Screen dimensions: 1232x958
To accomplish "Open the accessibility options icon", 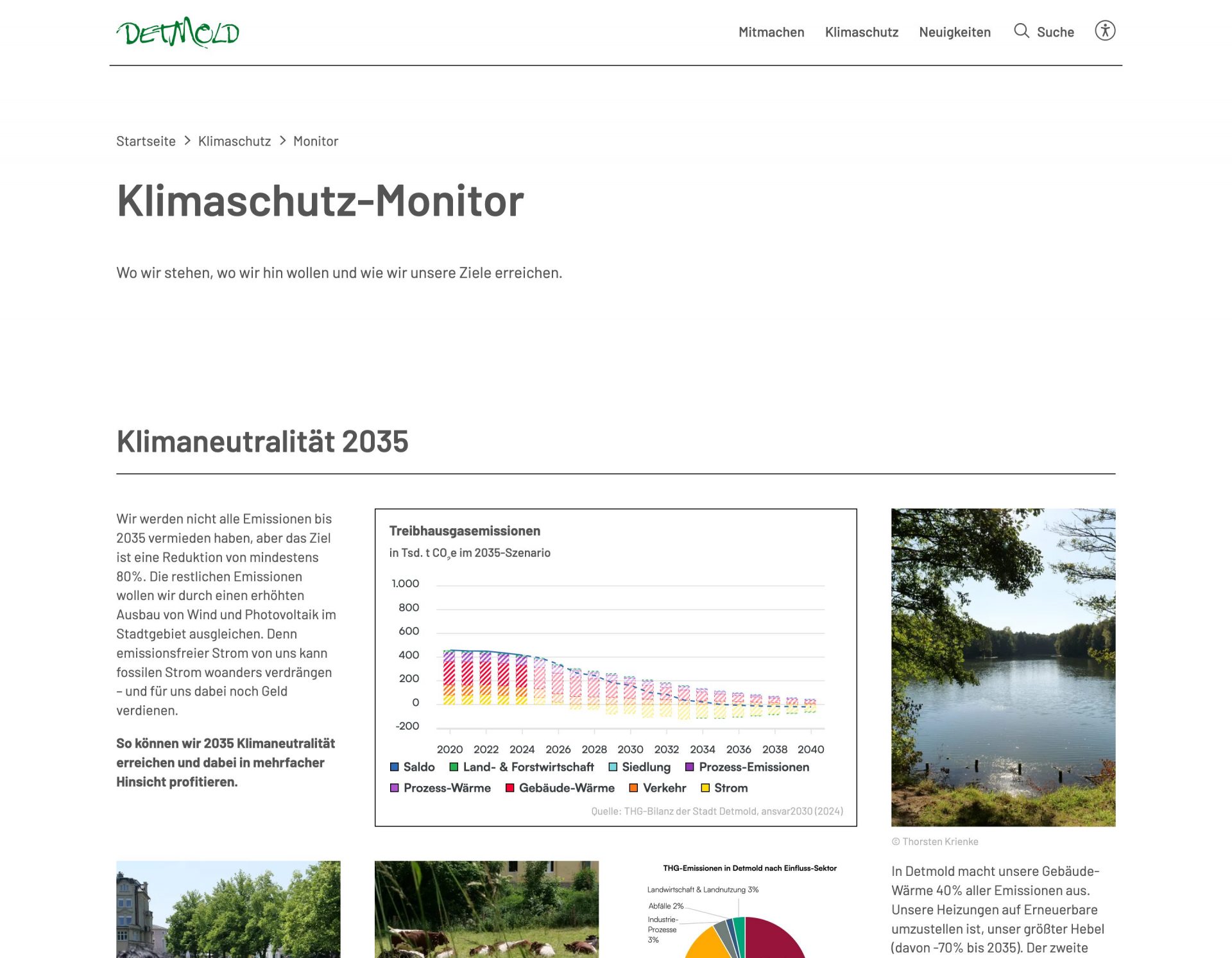I will pyautogui.click(x=1105, y=31).
